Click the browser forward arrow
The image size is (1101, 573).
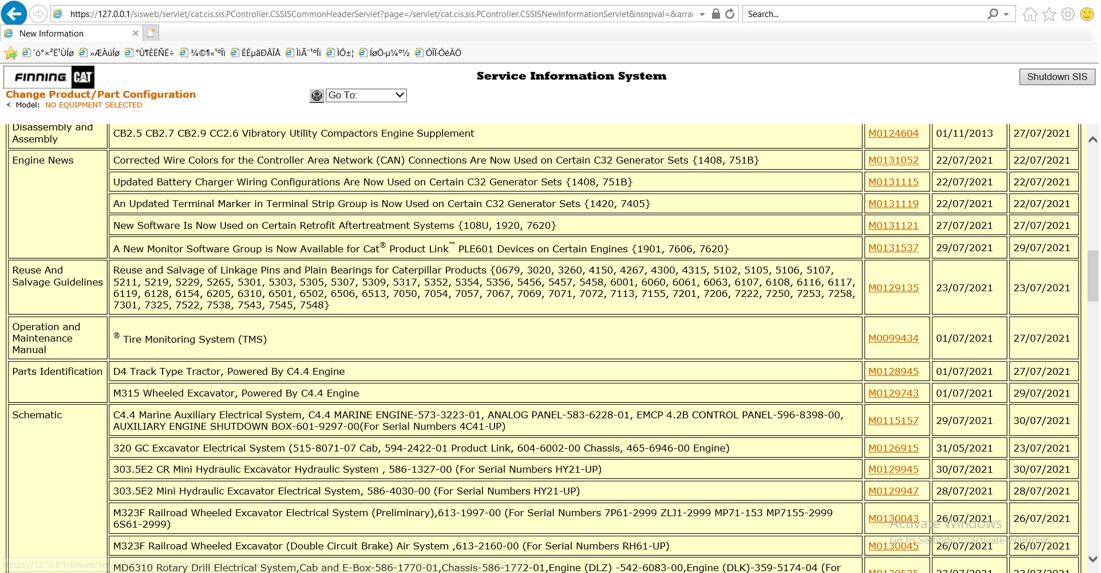(x=39, y=13)
